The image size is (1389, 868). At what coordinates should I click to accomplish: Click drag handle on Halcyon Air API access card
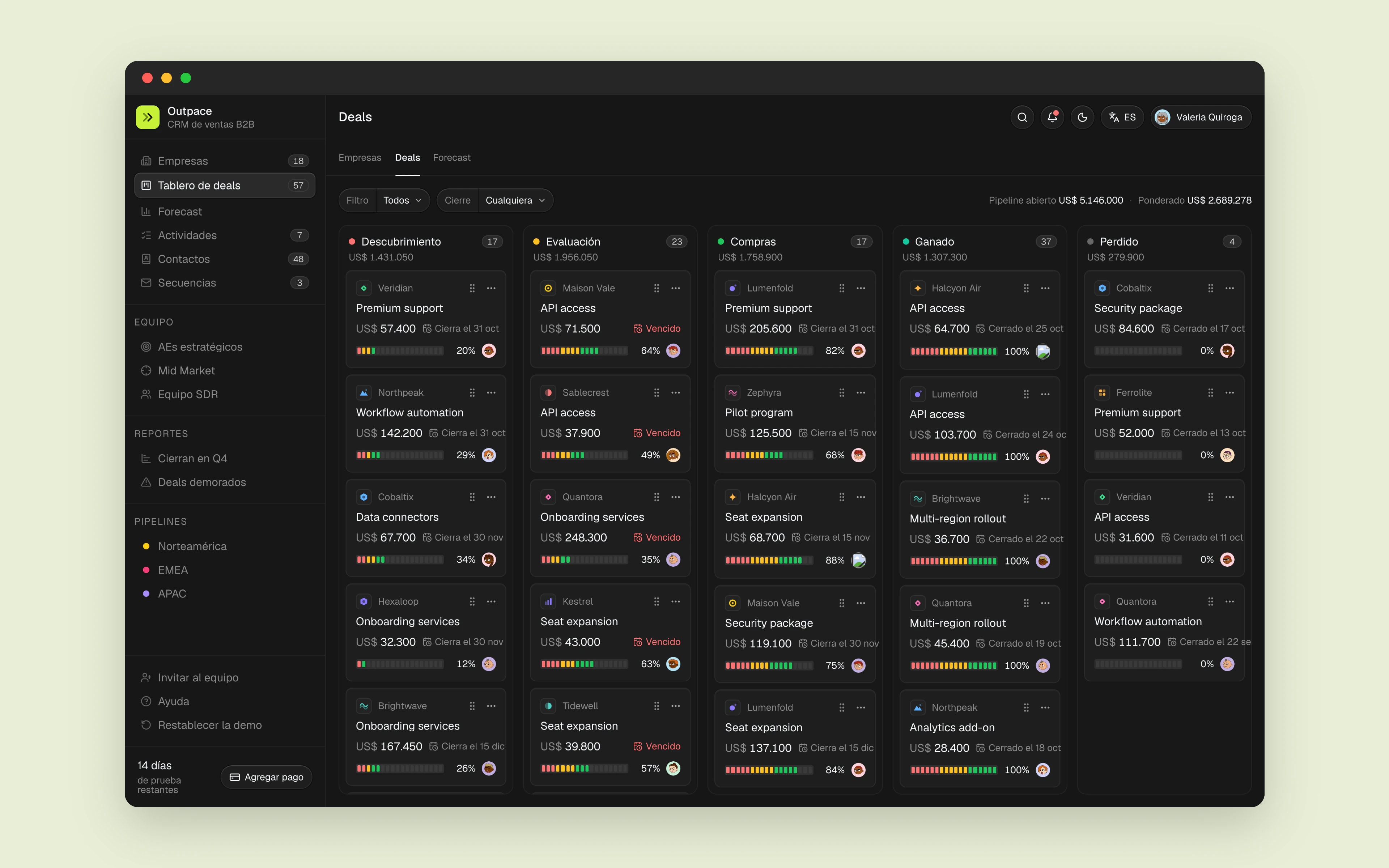pyautogui.click(x=1026, y=288)
